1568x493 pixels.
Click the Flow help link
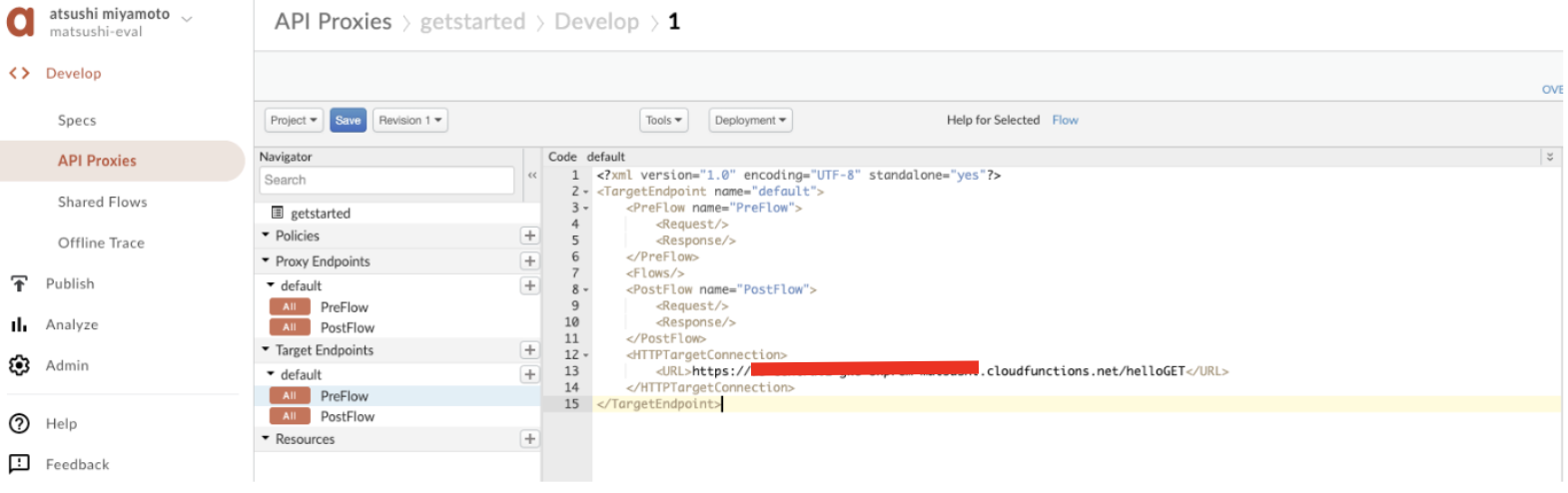tap(1065, 120)
